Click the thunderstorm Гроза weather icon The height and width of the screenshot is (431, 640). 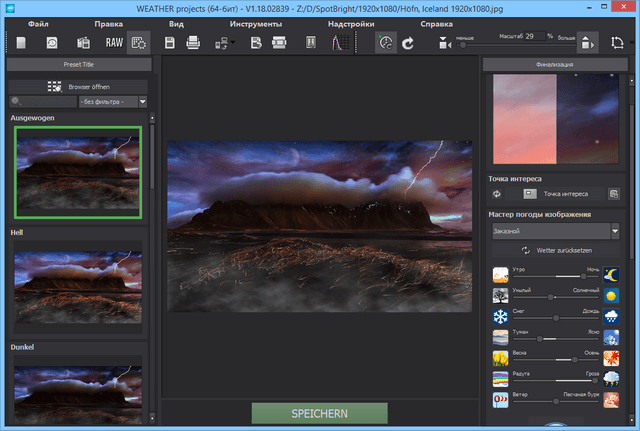click(611, 381)
